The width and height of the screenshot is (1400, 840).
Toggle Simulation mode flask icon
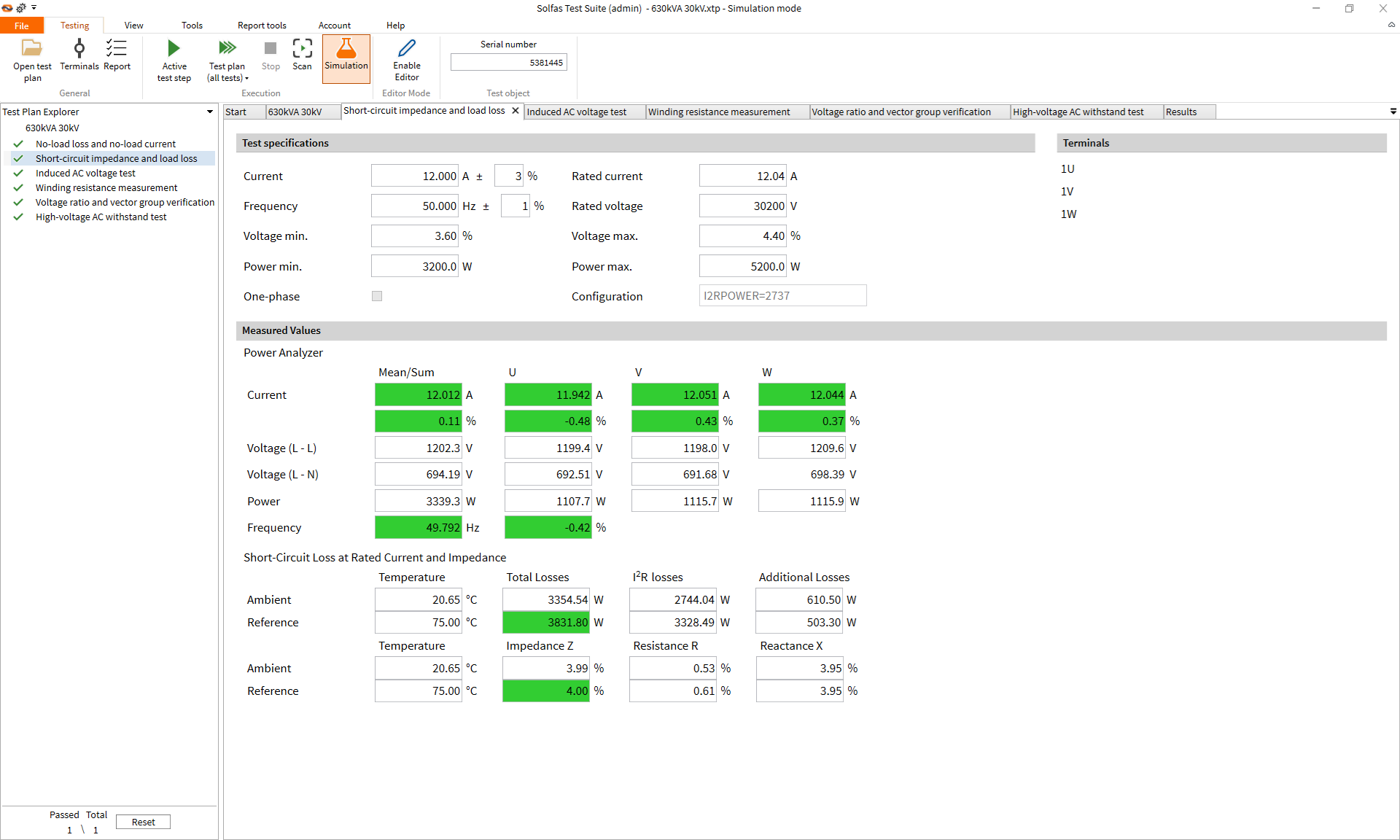(346, 50)
